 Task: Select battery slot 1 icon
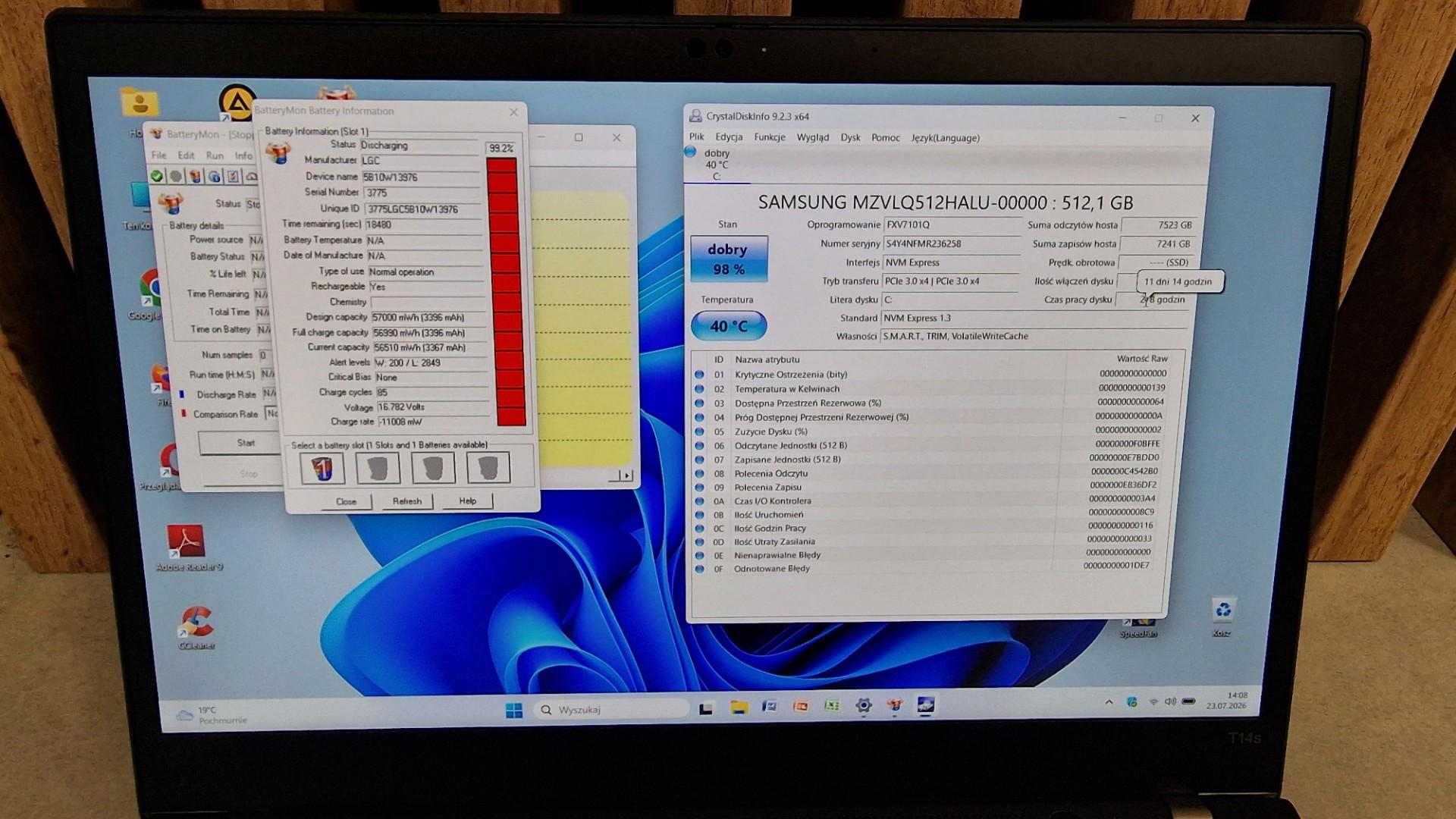pyautogui.click(x=322, y=468)
